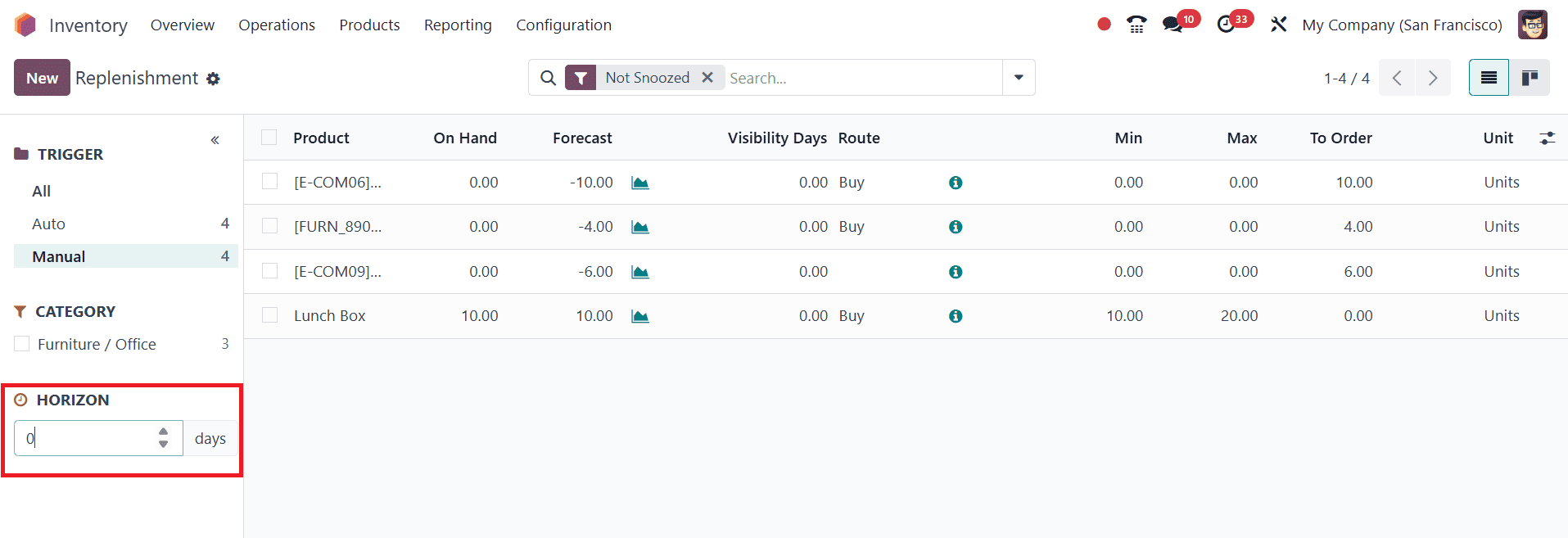Switch to kanban view
The image size is (1568, 538).
point(1530,78)
